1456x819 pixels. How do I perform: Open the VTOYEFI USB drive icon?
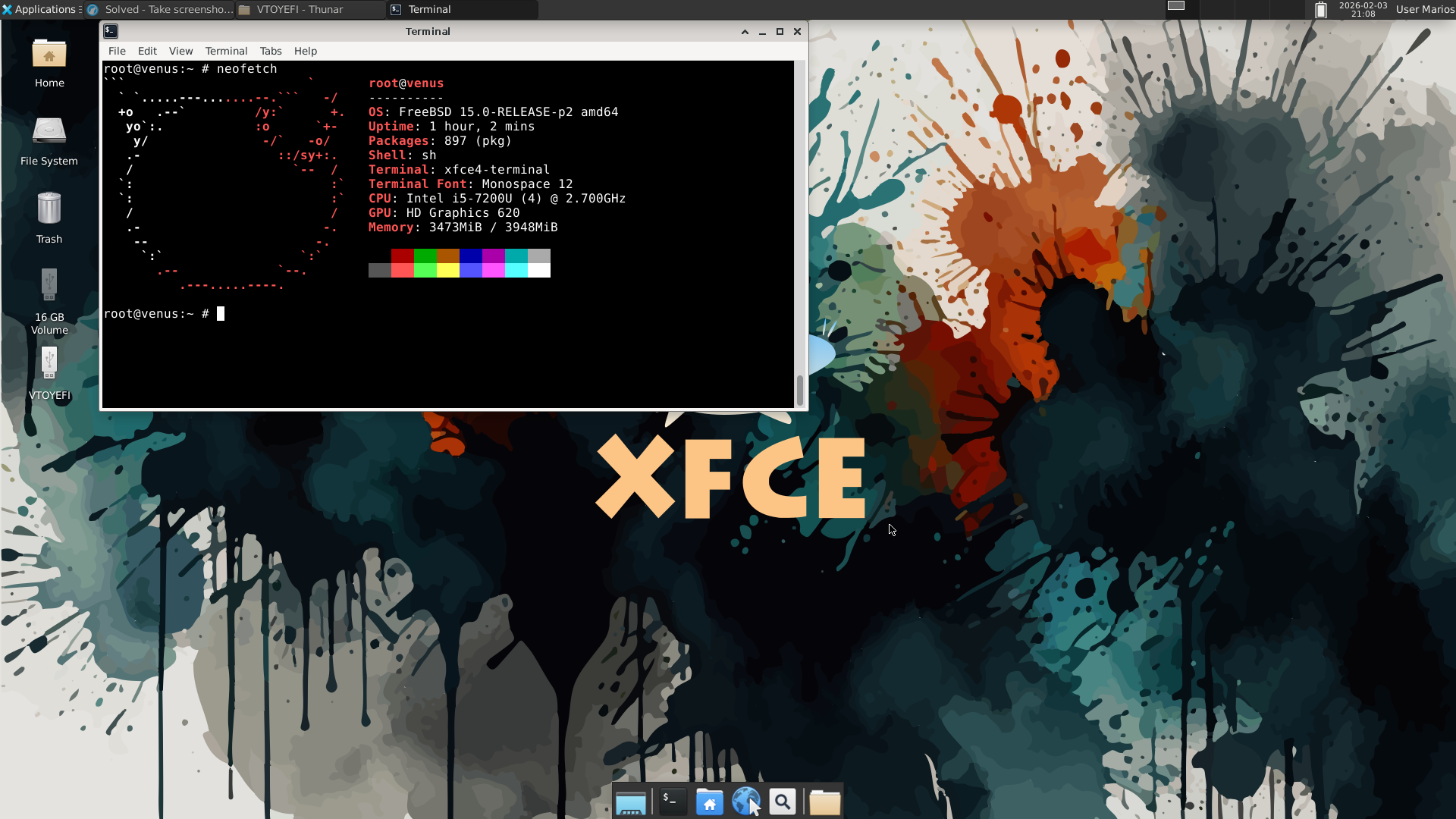coord(49,372)
